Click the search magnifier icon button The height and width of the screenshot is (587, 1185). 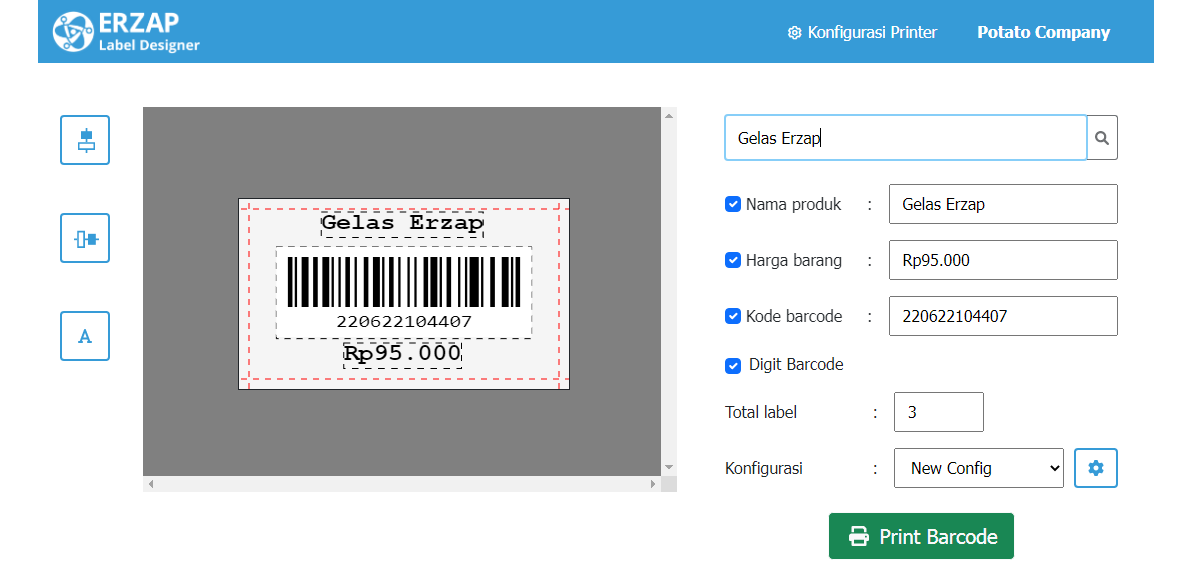(x=1102, y=137)
